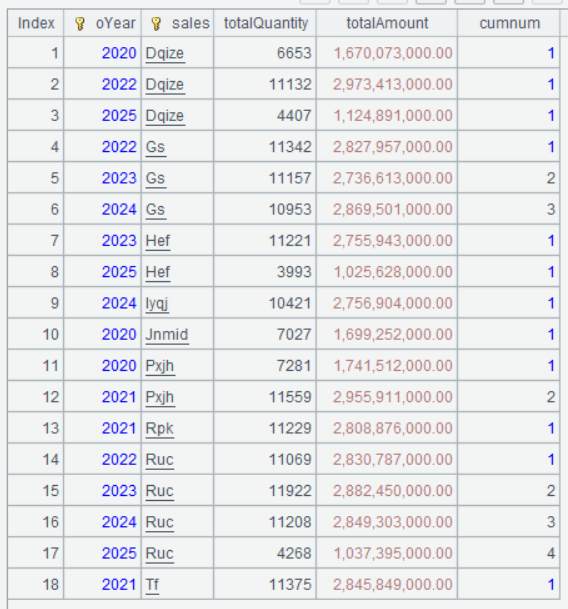The image size is (568, 609).
Task: Click oYear value 2025 in row 17
Action: coord(119,553)
